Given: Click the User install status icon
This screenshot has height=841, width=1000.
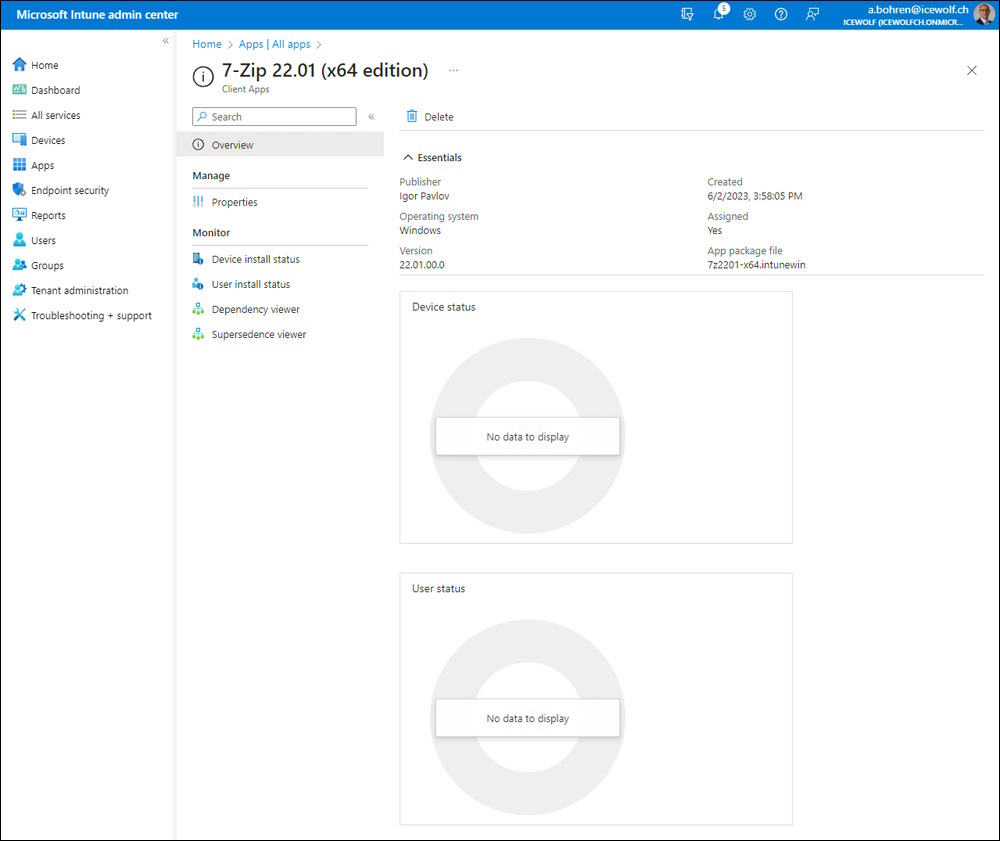Looking at the screenshot, I should pos(198,284).
